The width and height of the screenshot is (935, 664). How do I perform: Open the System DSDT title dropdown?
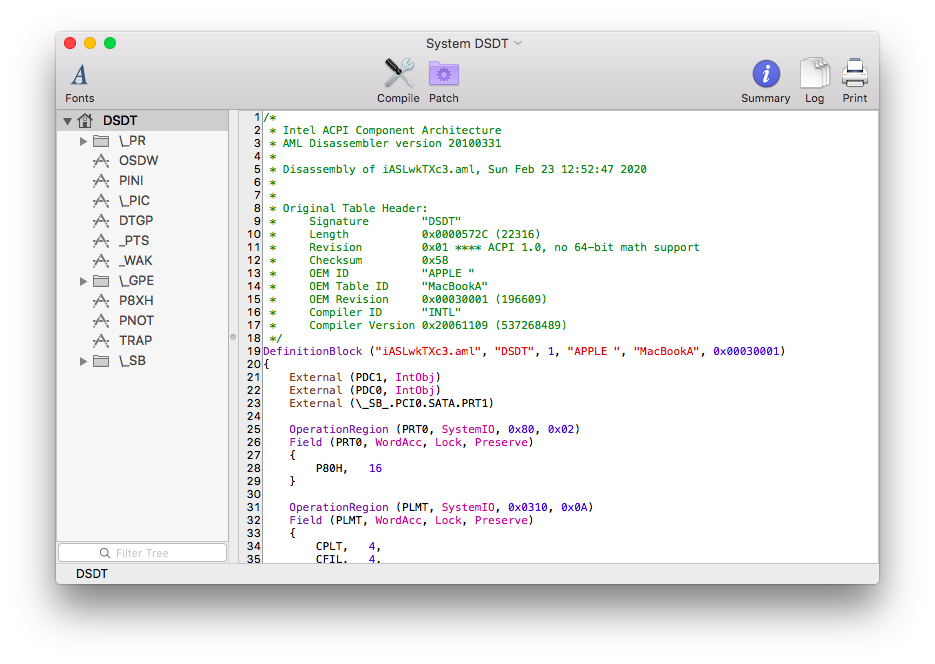coord(517,43)
